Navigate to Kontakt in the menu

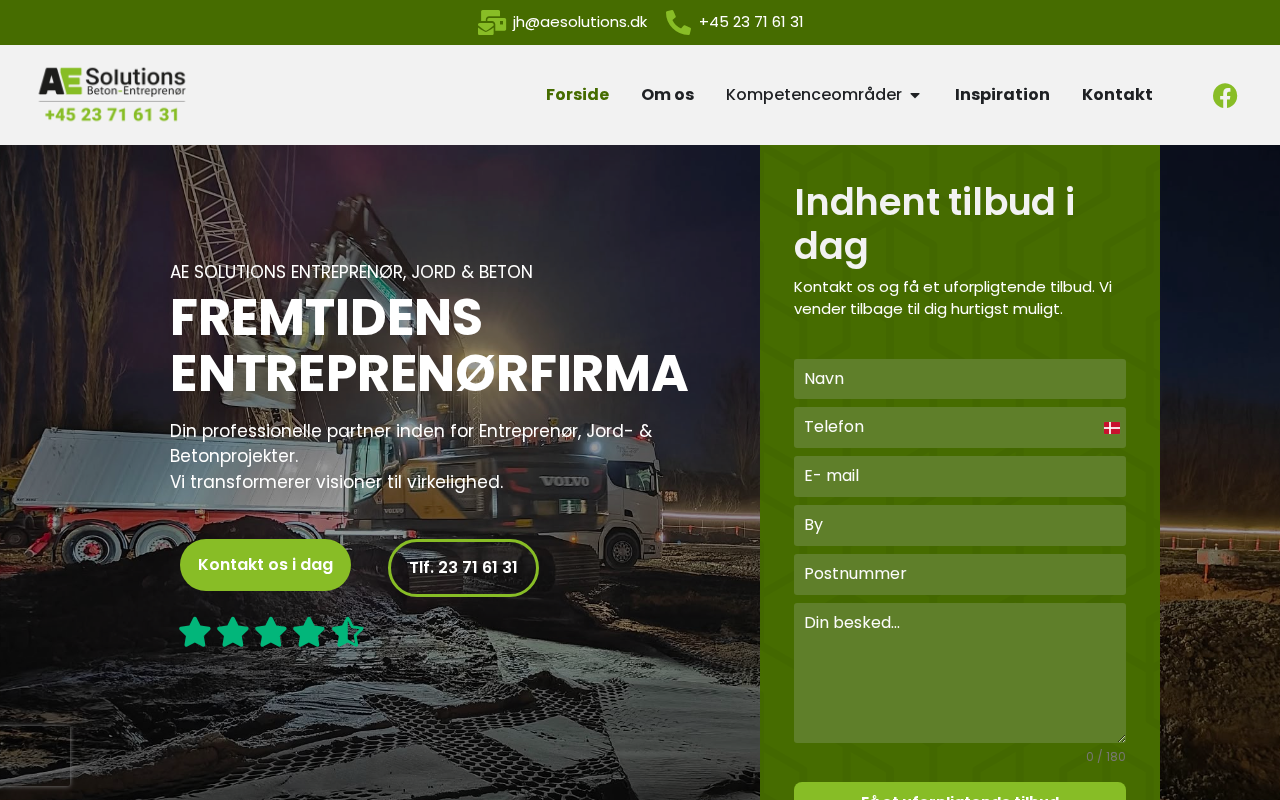click(x=1117, y=95)
